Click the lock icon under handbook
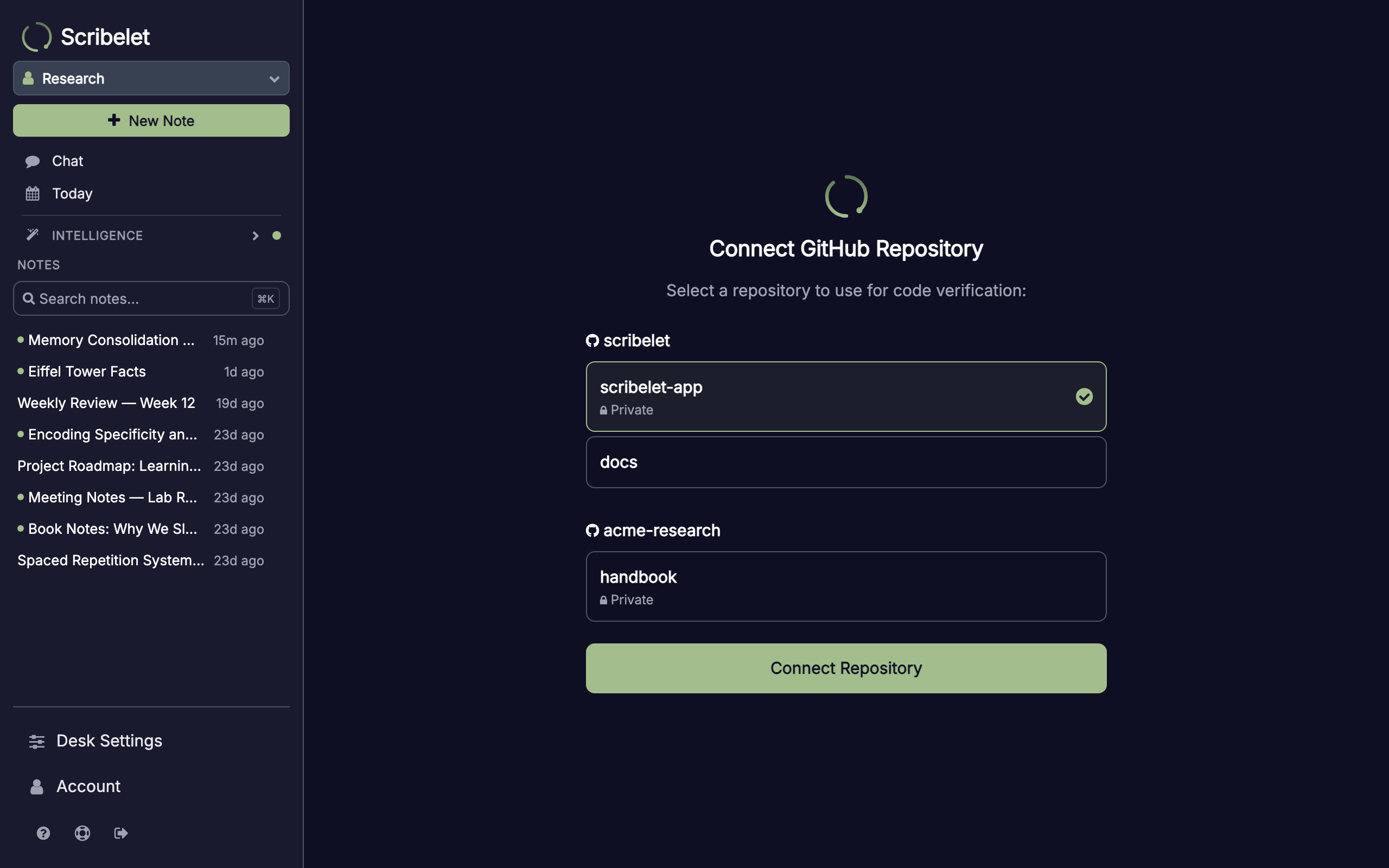The width and height of the screenshot is (1389, 868). coord(603,600)
